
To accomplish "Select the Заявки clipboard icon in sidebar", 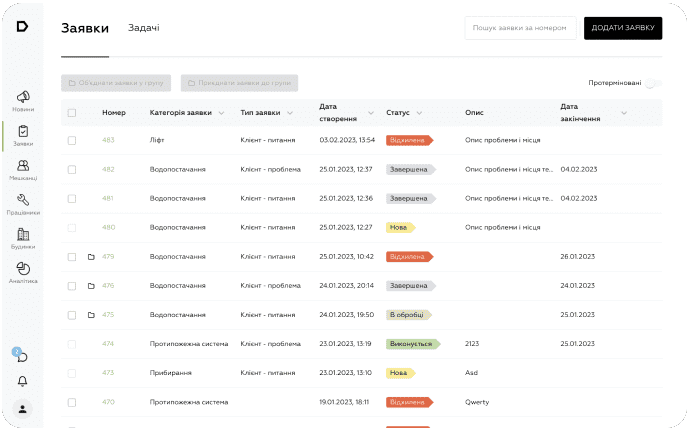I will click(23, 131).
